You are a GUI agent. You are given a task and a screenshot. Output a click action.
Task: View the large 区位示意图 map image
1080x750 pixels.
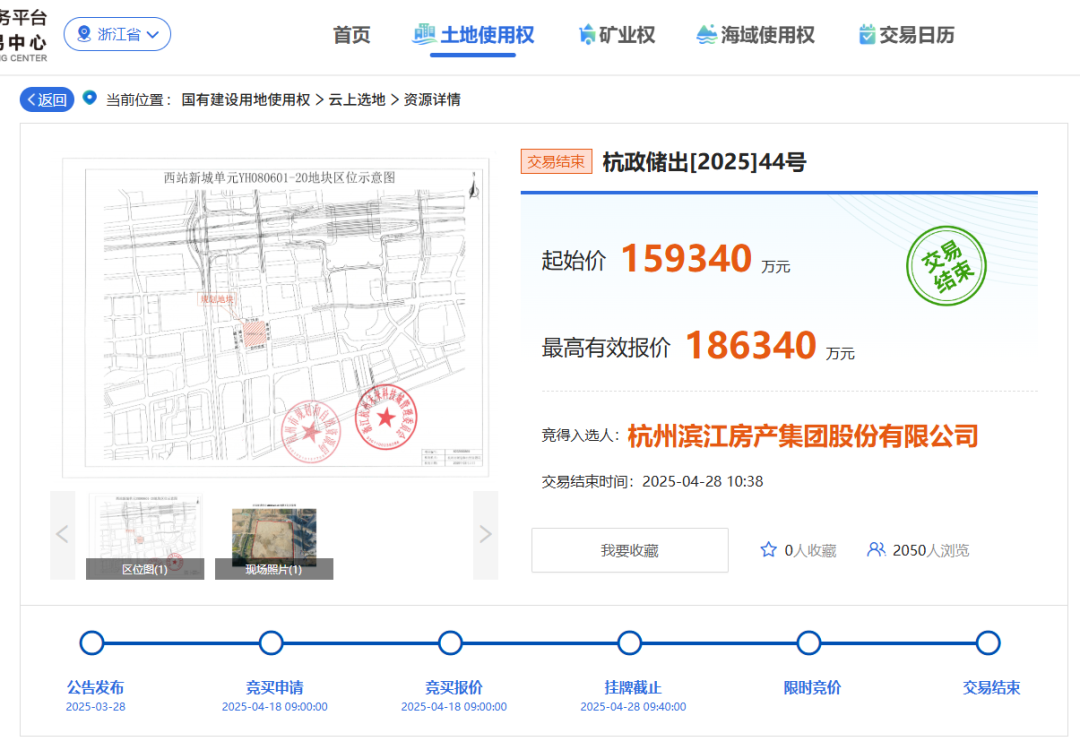pyautogui.click(x=276, y=318)
